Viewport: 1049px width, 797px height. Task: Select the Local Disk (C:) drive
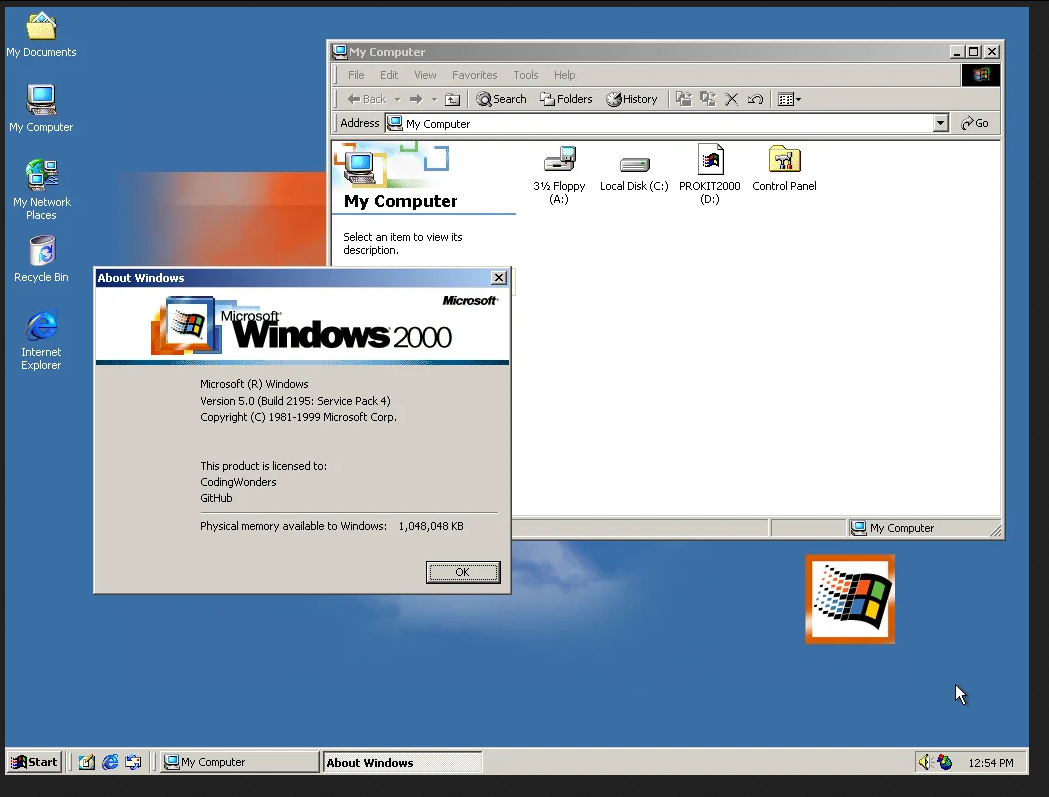pyautogui.click(x=634, y=174)
